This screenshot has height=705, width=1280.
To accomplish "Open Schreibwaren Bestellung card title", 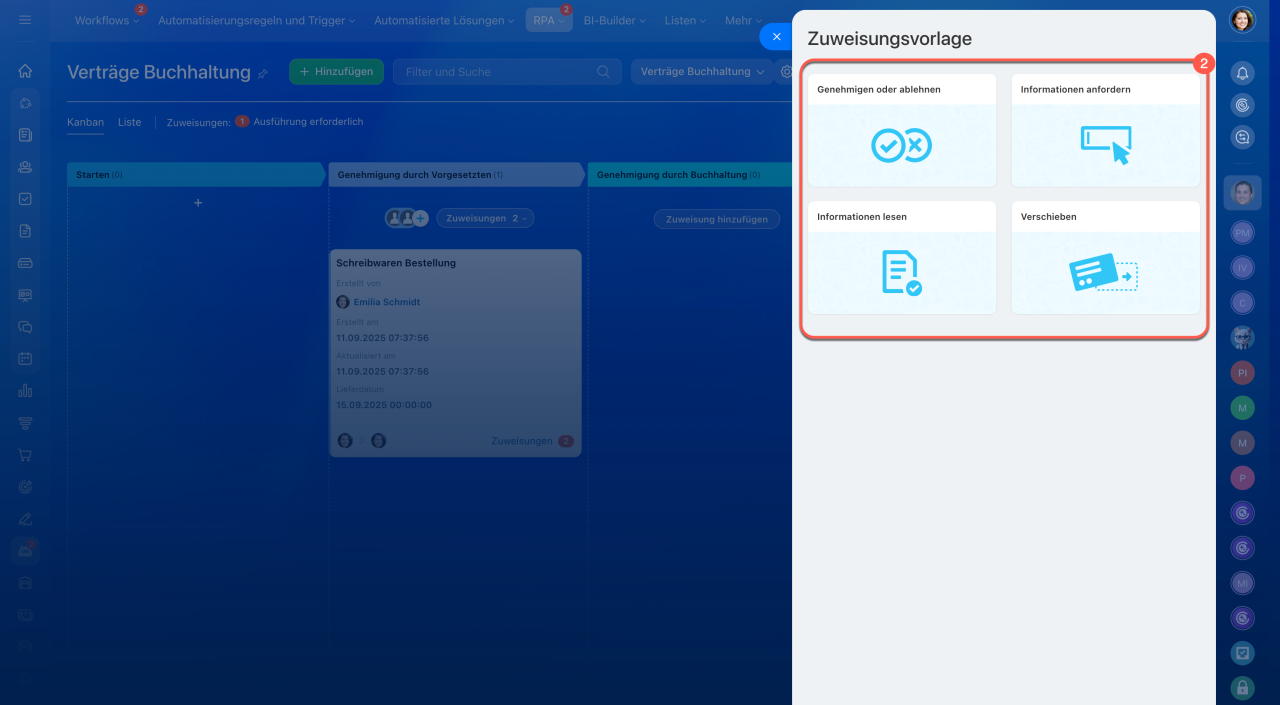I will click(396, 263).
